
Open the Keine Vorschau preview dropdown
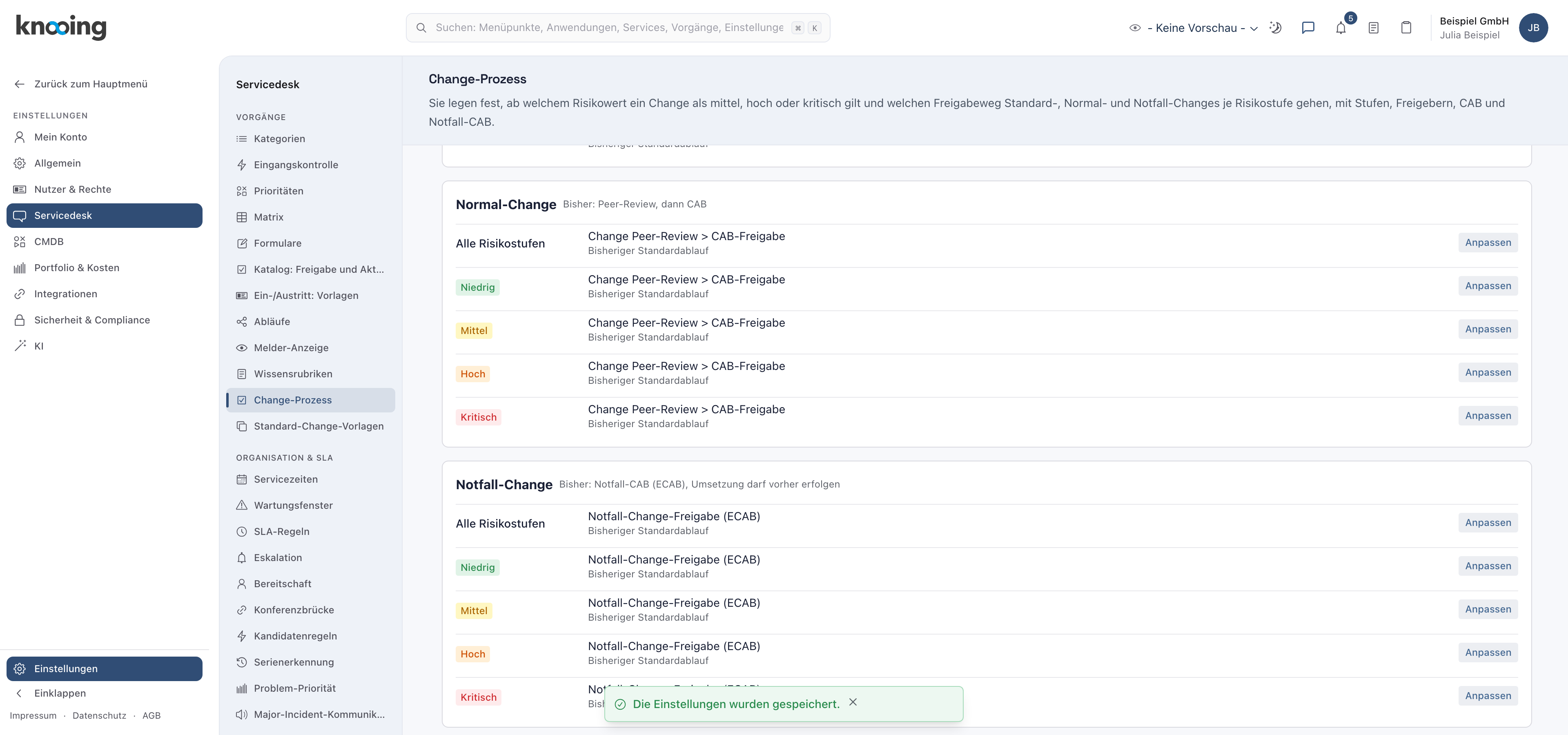(1194, 28)
